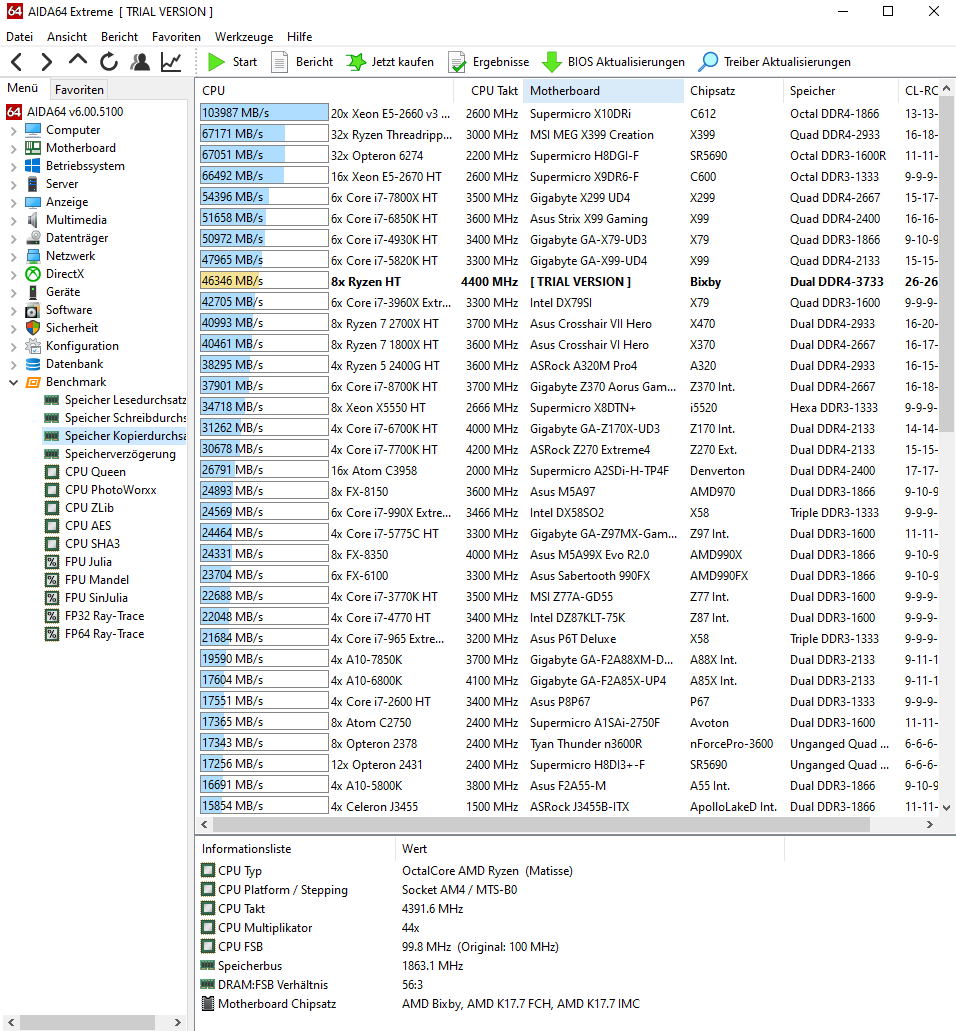Expand the Anzeige tree node
Viewport: 956px width, 1031px height.
click(x=13, y=203)
